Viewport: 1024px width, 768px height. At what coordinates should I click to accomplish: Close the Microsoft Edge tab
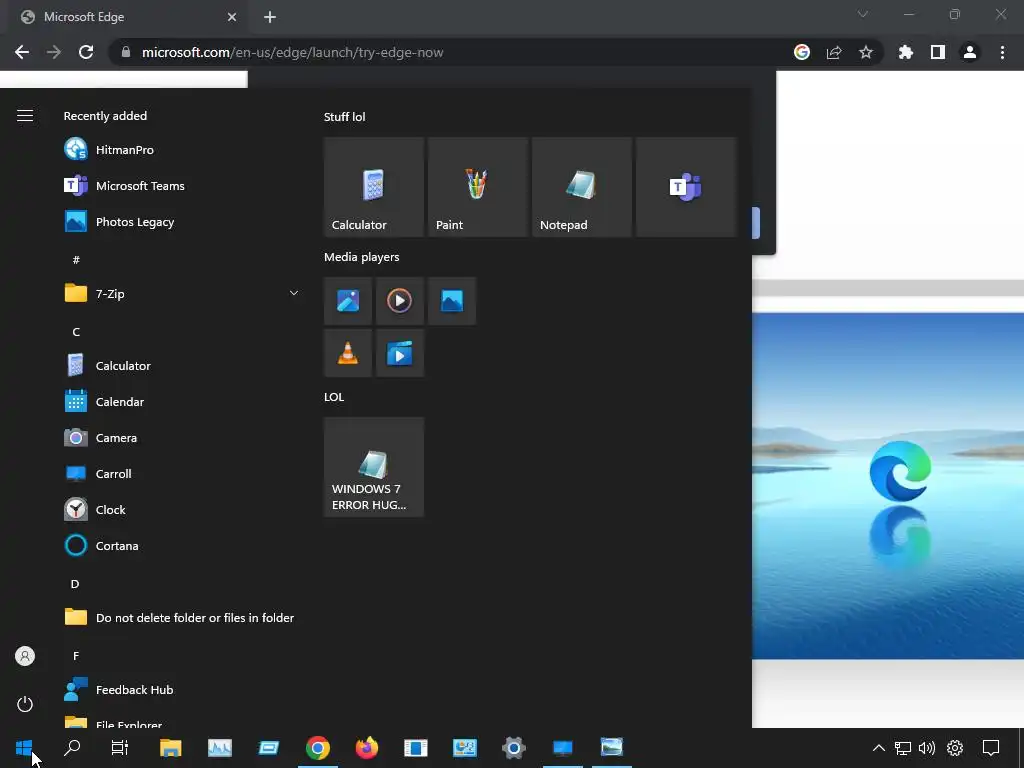coord(232,17)
